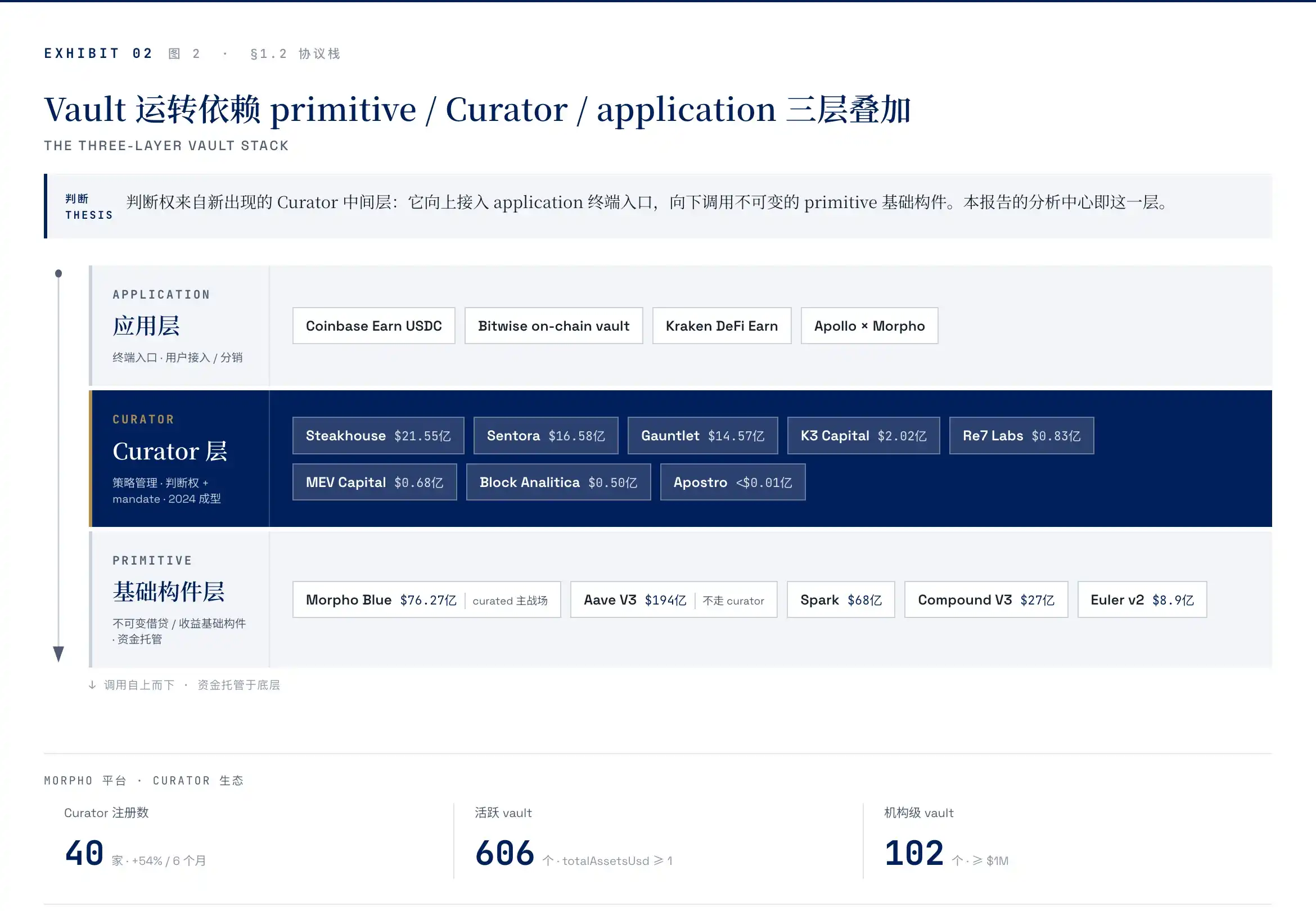
Task: Click the Kraken DeFi Earn chip
Action: pyautogui.click(x=722, y=326)
